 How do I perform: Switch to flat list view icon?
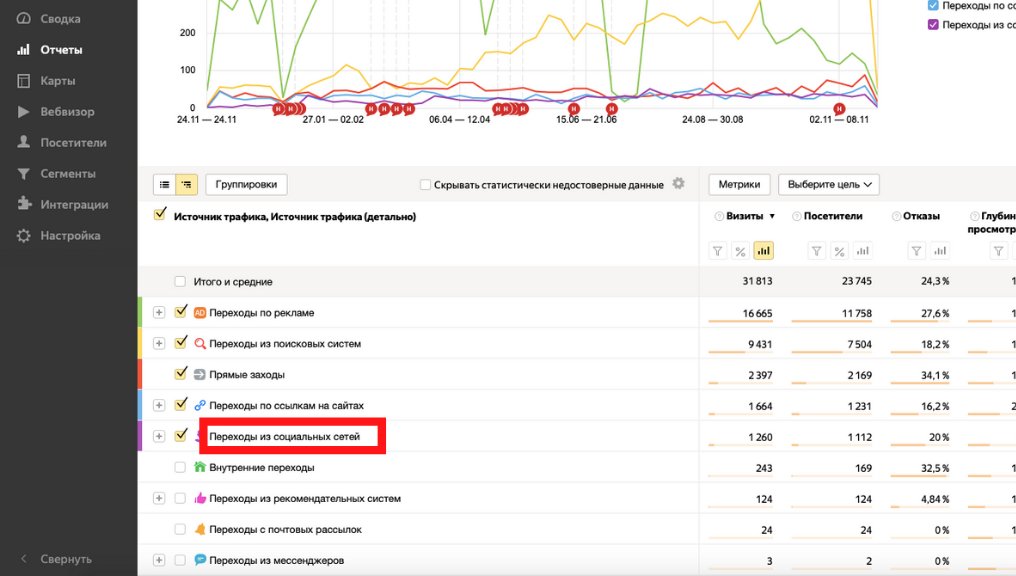164,185
